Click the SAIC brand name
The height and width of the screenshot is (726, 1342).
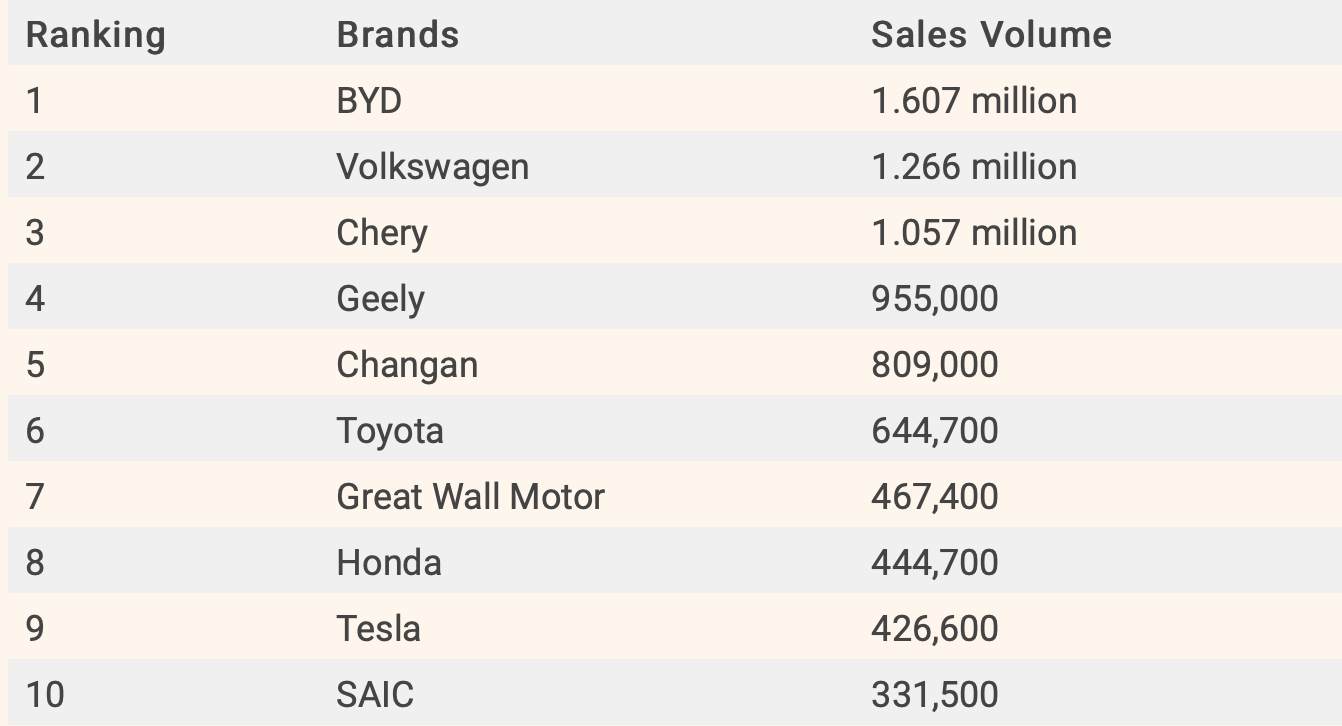pyautogui.click(x=375, y=695)
